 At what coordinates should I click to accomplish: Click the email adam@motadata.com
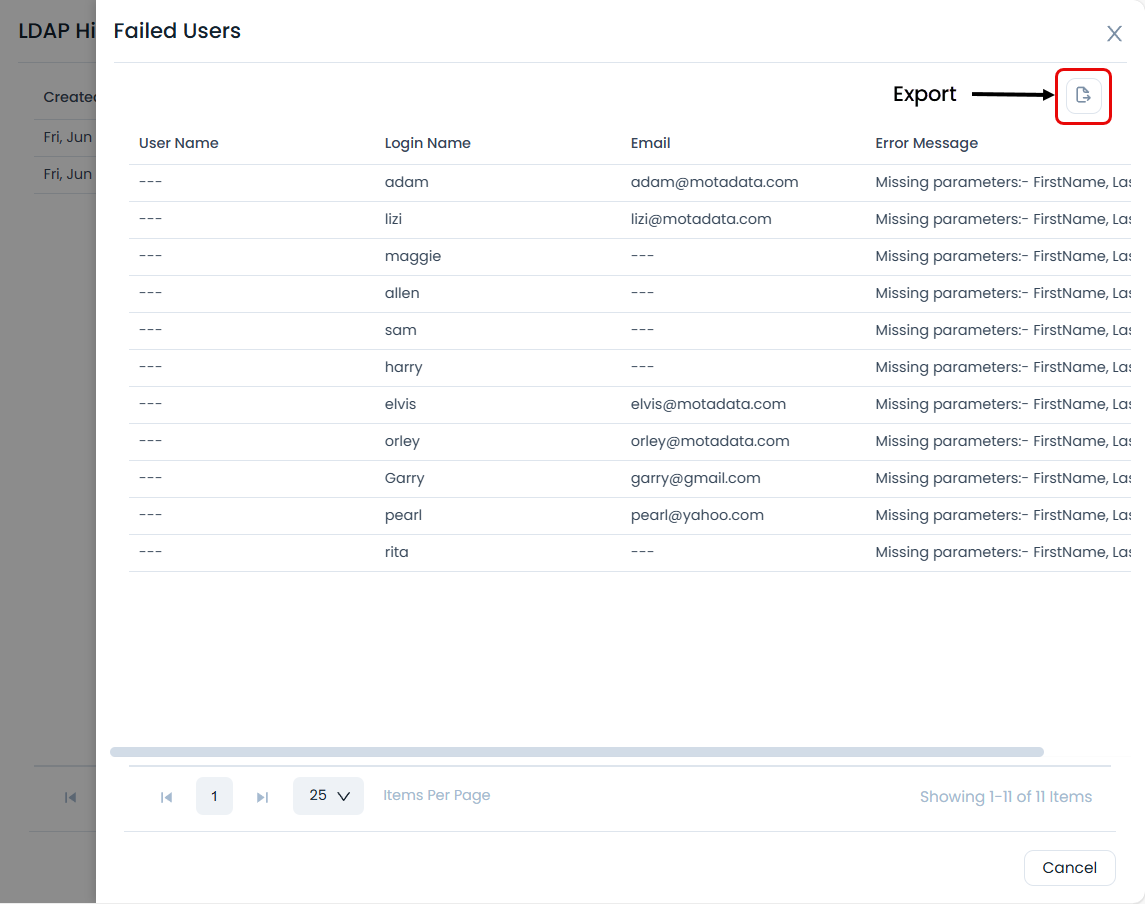point(714,182)
